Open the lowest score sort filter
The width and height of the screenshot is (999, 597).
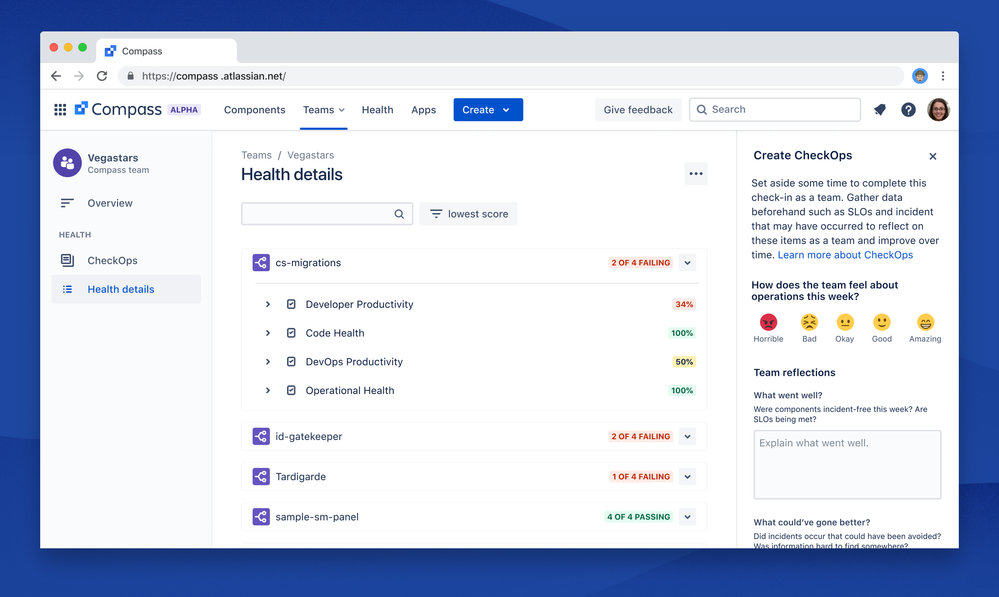click(x=468, y=214)
